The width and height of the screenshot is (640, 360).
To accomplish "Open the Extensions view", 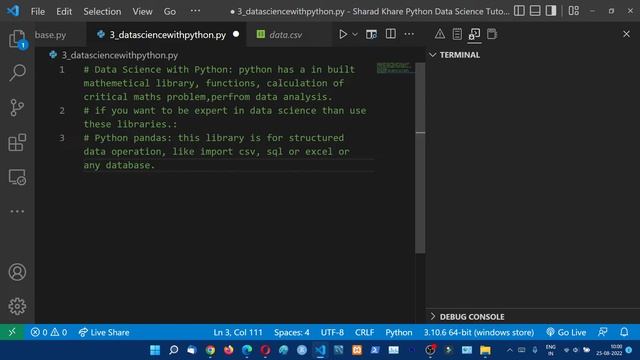I will click(x=17, y=142).
